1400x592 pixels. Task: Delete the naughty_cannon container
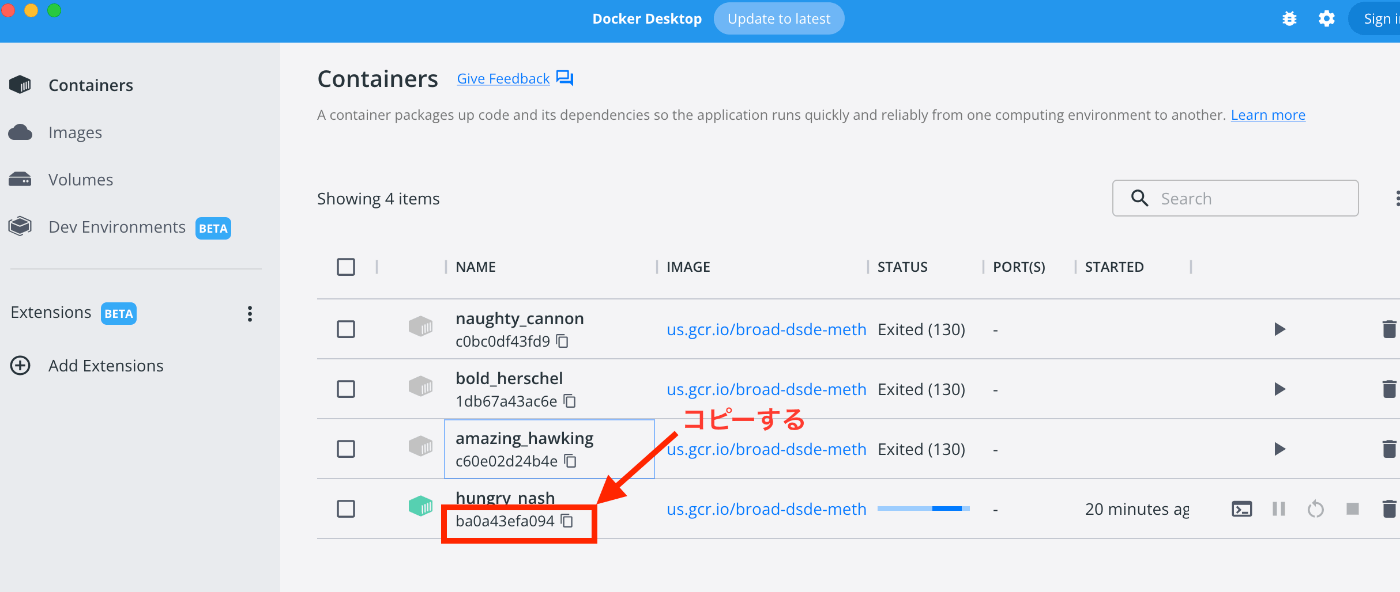1389,329
